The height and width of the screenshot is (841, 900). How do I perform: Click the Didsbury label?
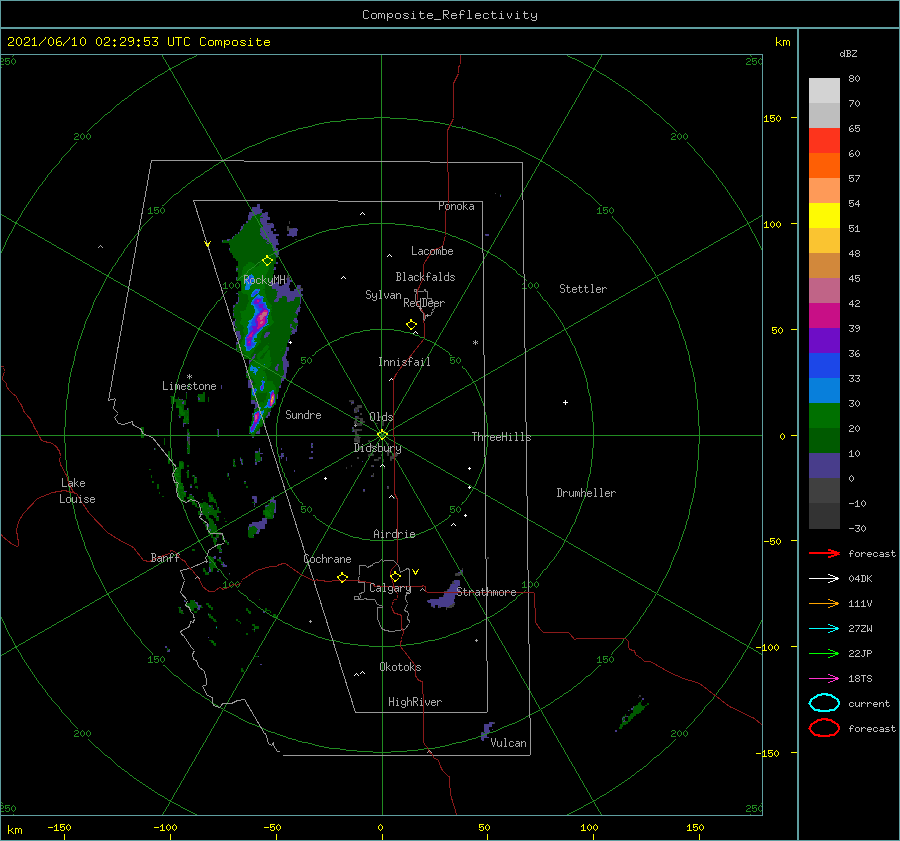[x=377, y=448]
